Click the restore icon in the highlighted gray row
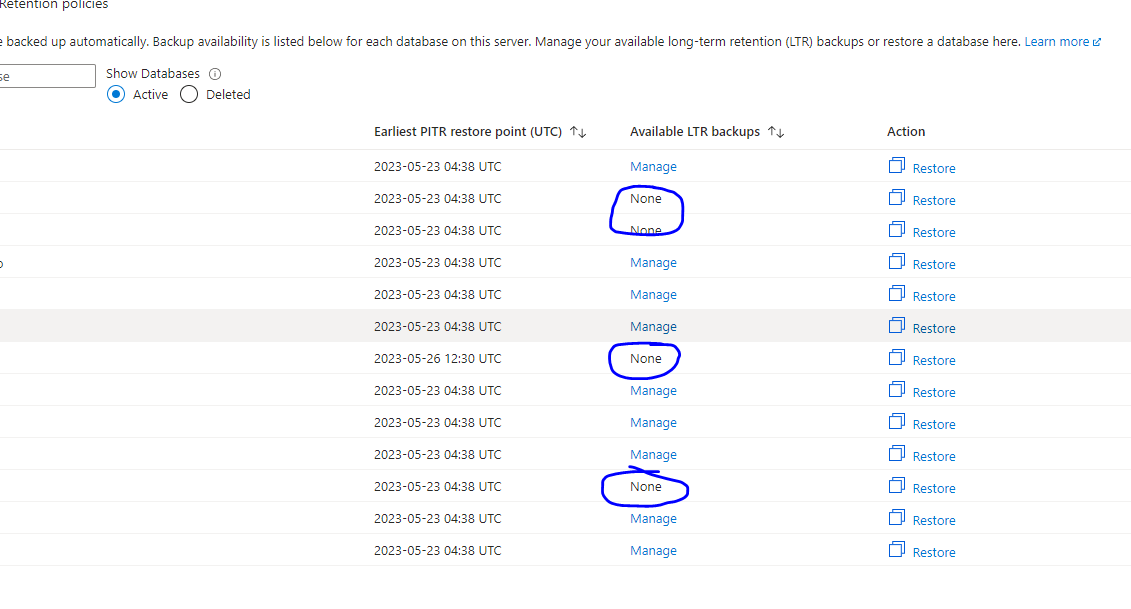This screenshot has height=609, width=1131. [x=897, y=326]
